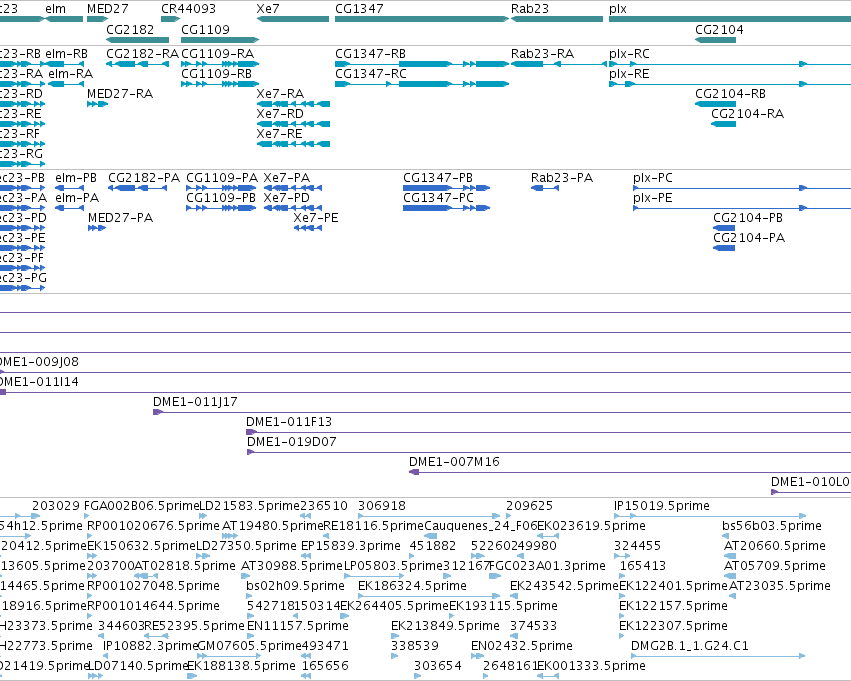
Task: Select transcript CG2104-RB
Action: coord(715,104)
